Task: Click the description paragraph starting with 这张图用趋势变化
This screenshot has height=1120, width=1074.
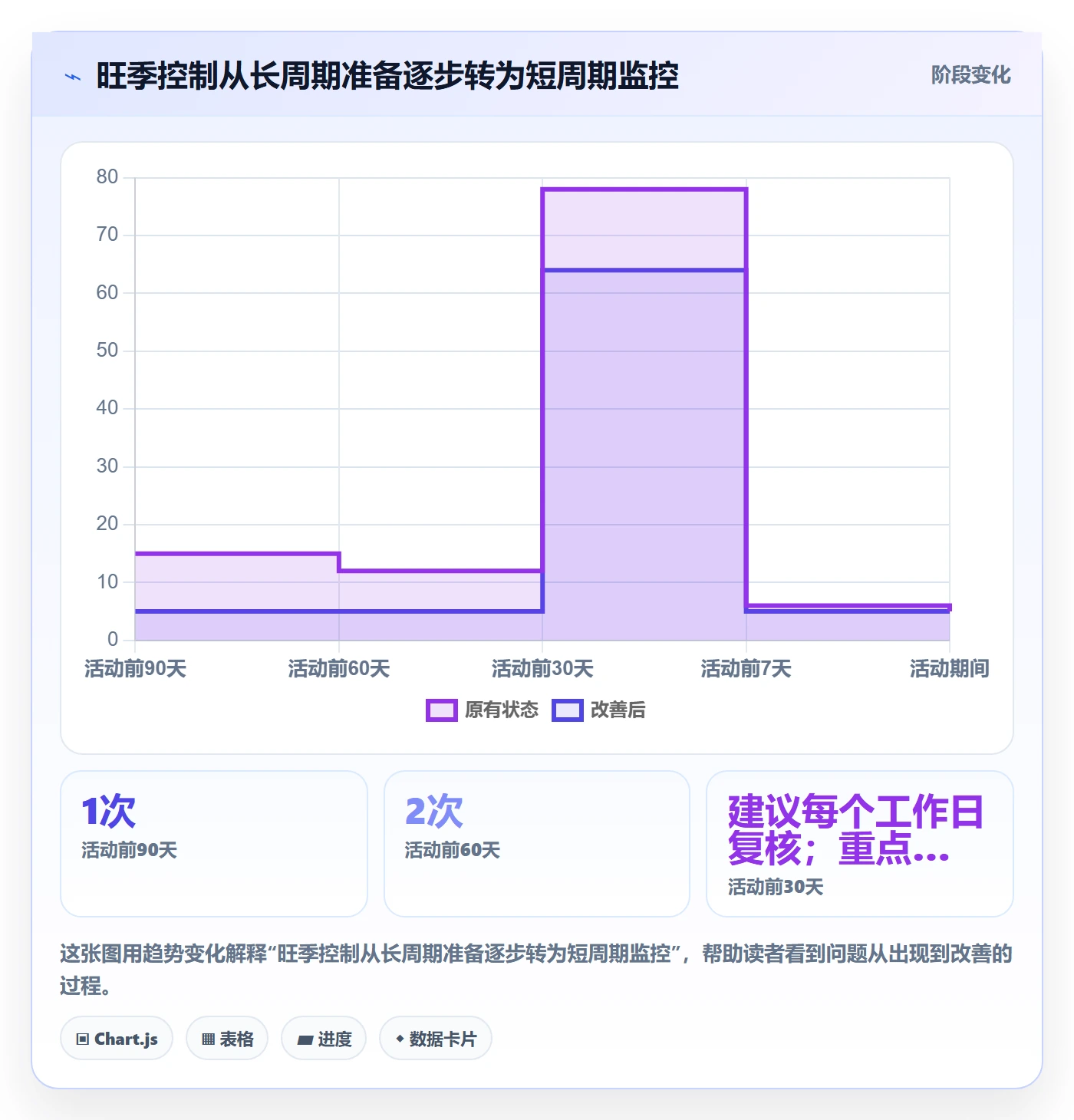Action: click(536, 969)
